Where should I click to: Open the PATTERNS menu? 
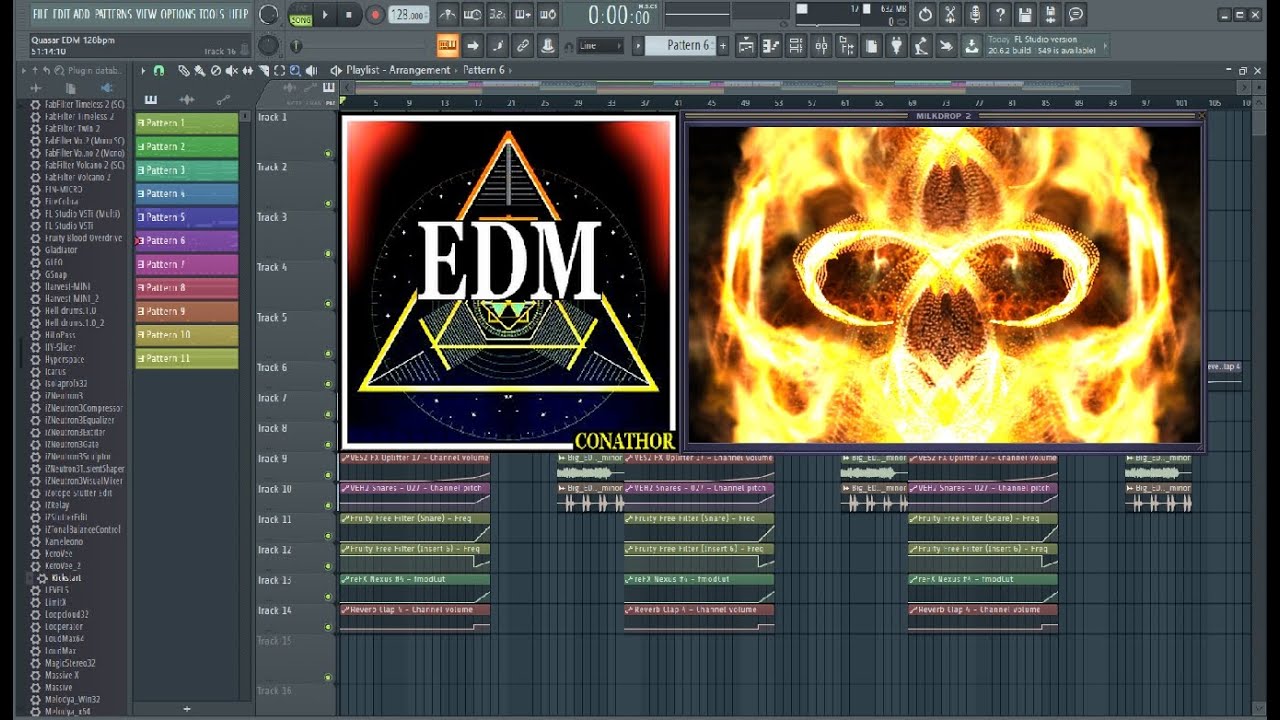(x=112, y=14)
